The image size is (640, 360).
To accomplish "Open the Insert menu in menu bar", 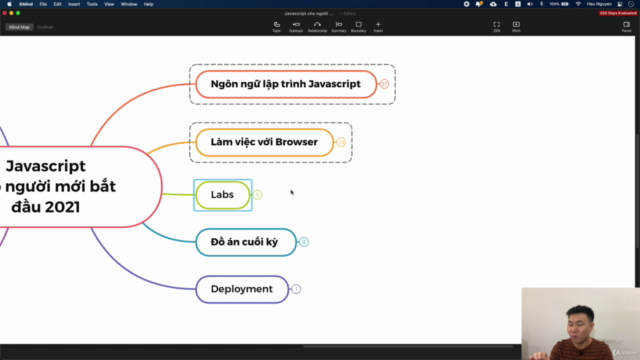I will (x=74, y=4).
